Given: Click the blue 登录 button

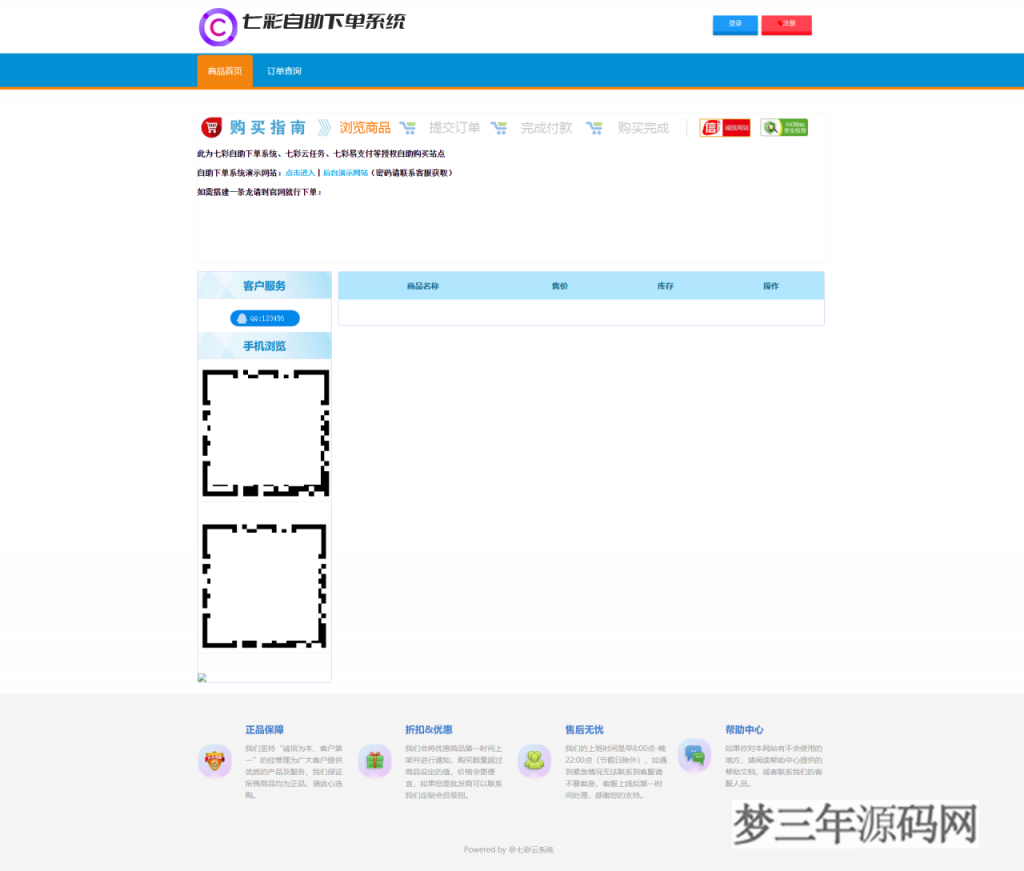Looking at the screenshot, I should point(735,25).
